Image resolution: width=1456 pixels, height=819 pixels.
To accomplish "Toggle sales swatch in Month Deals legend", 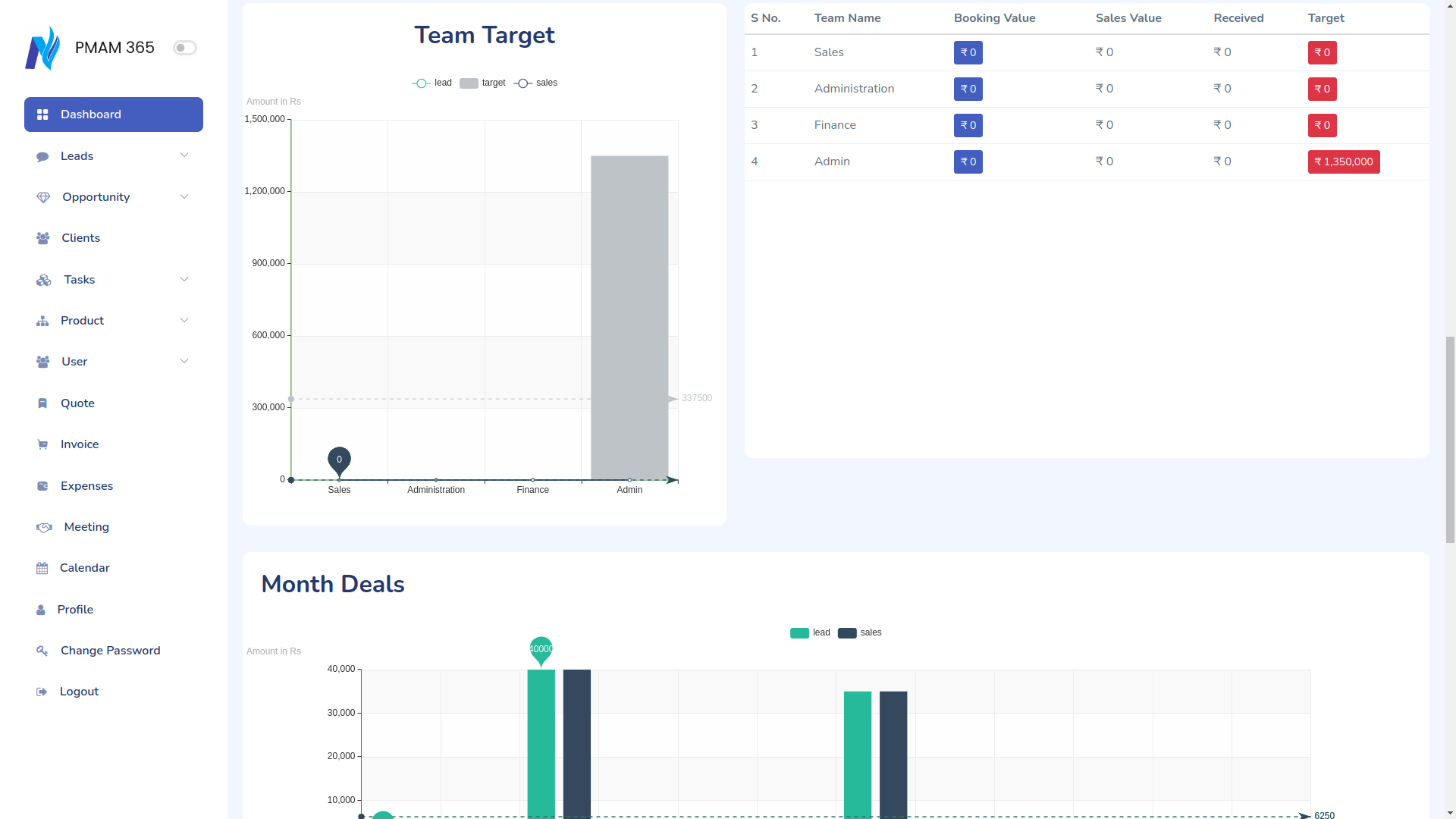I will (x=847, y=632).
